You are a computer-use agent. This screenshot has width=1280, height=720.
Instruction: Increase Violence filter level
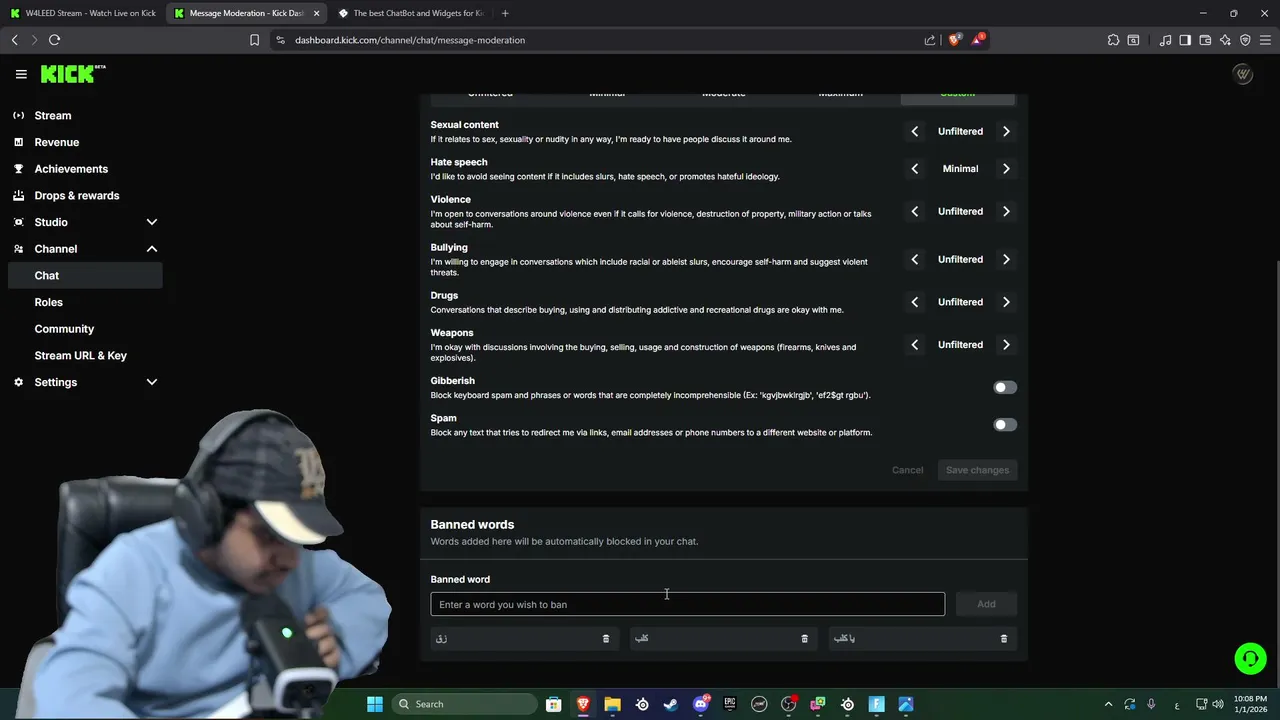pos(1006,211)
